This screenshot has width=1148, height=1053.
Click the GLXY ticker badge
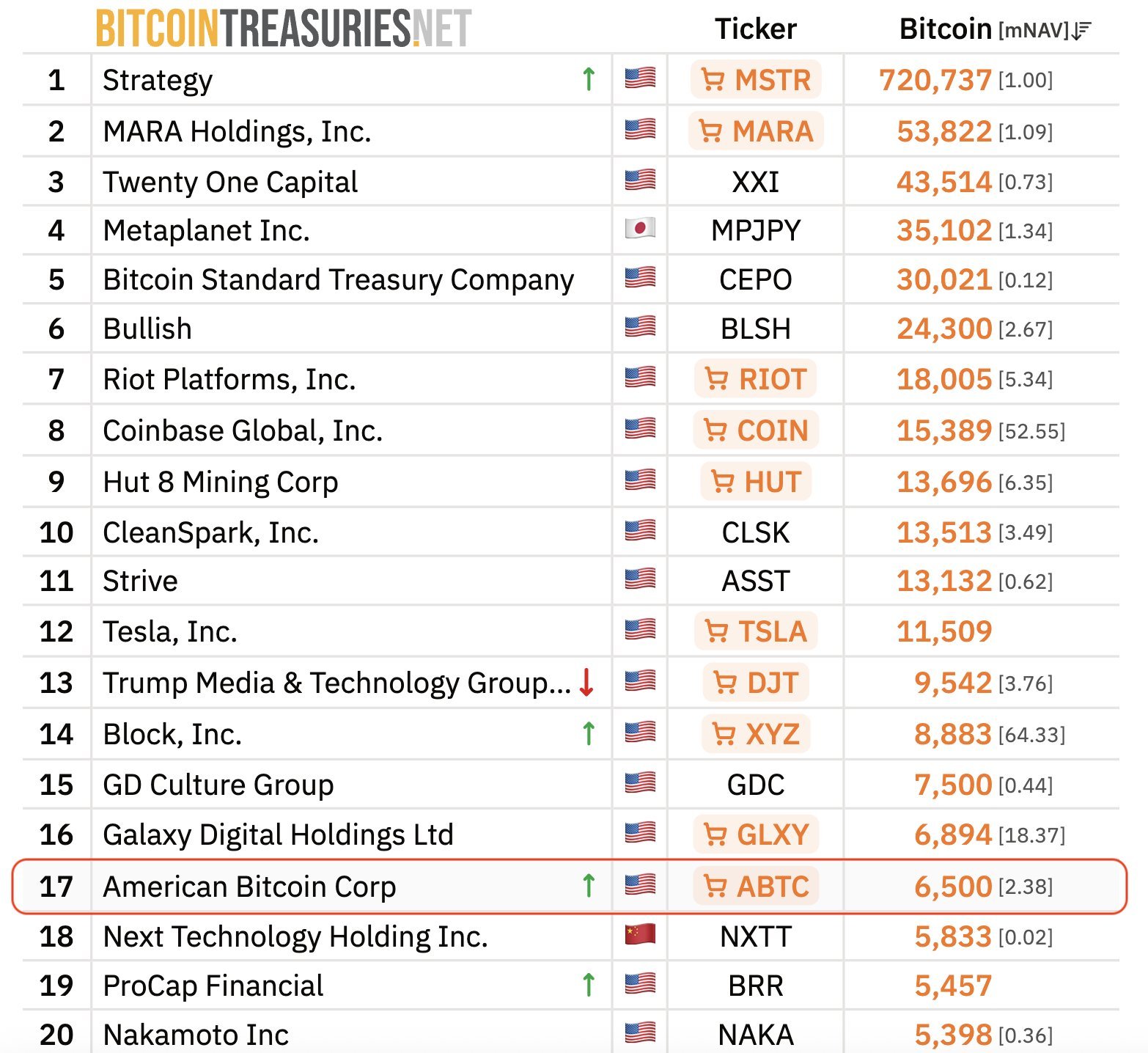[x=756, y=834]
